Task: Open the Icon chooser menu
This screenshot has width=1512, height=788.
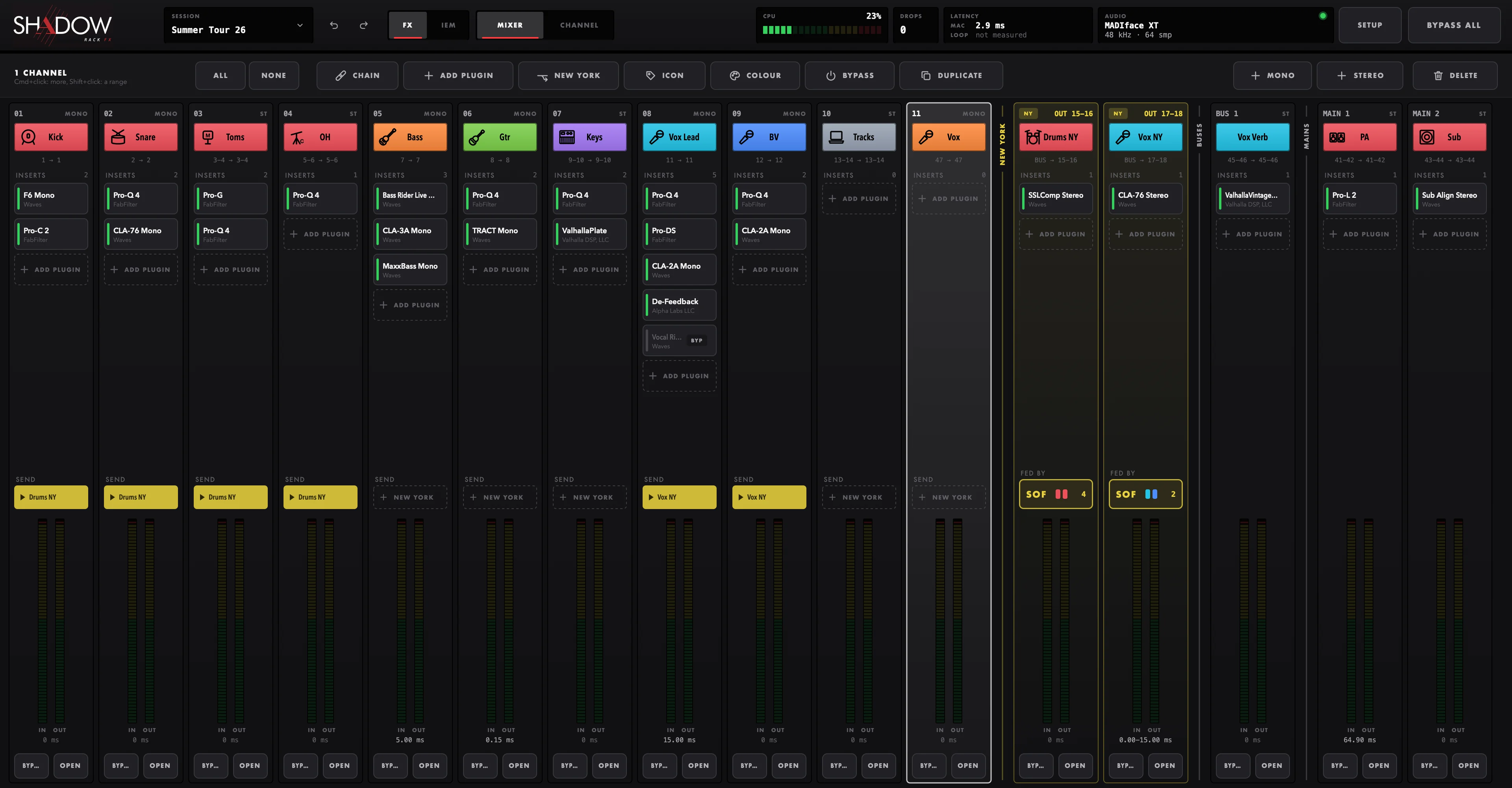Action: [x=664, y=75]
